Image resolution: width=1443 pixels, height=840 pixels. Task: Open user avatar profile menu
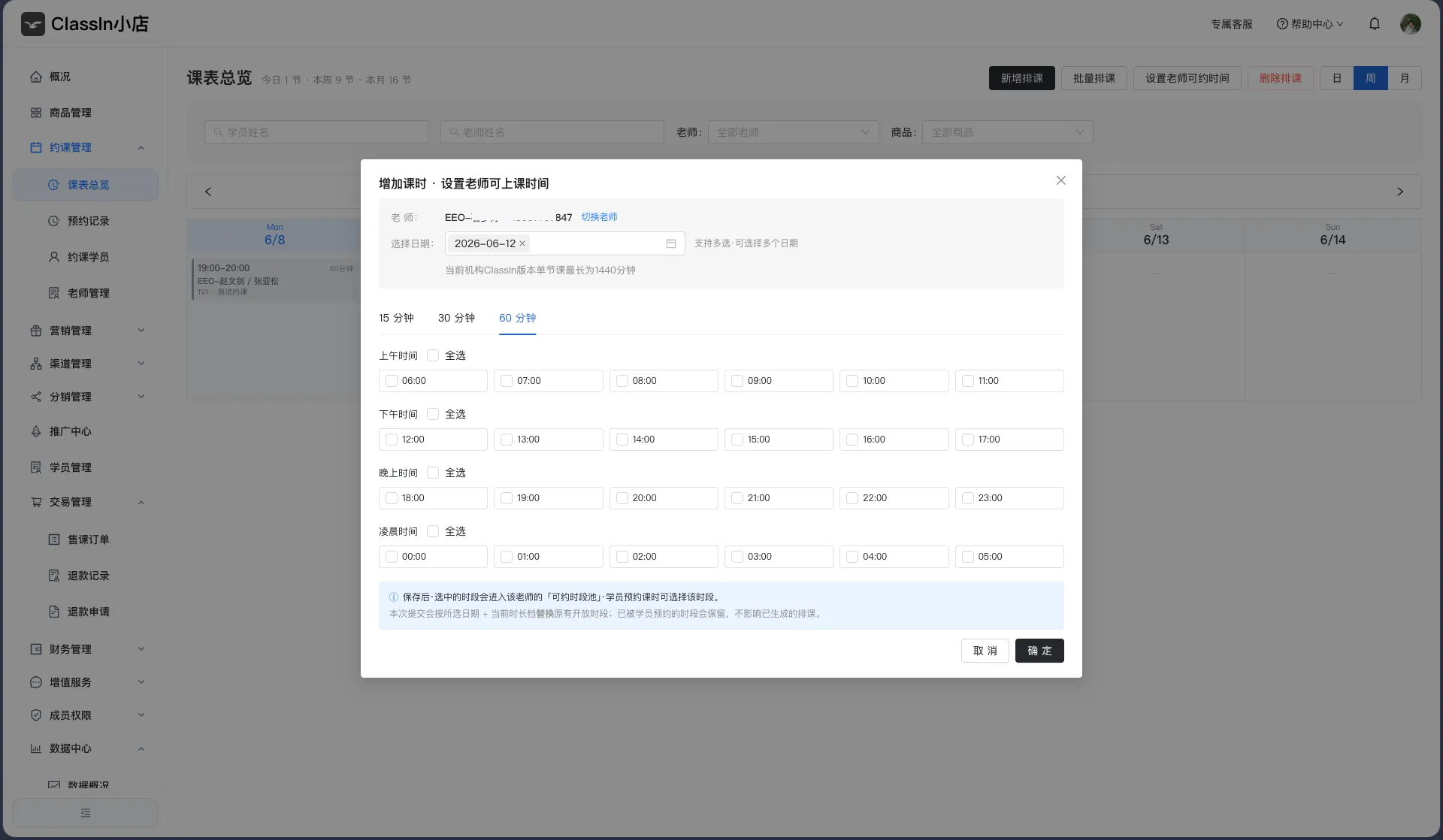(x=1411, y=24)
